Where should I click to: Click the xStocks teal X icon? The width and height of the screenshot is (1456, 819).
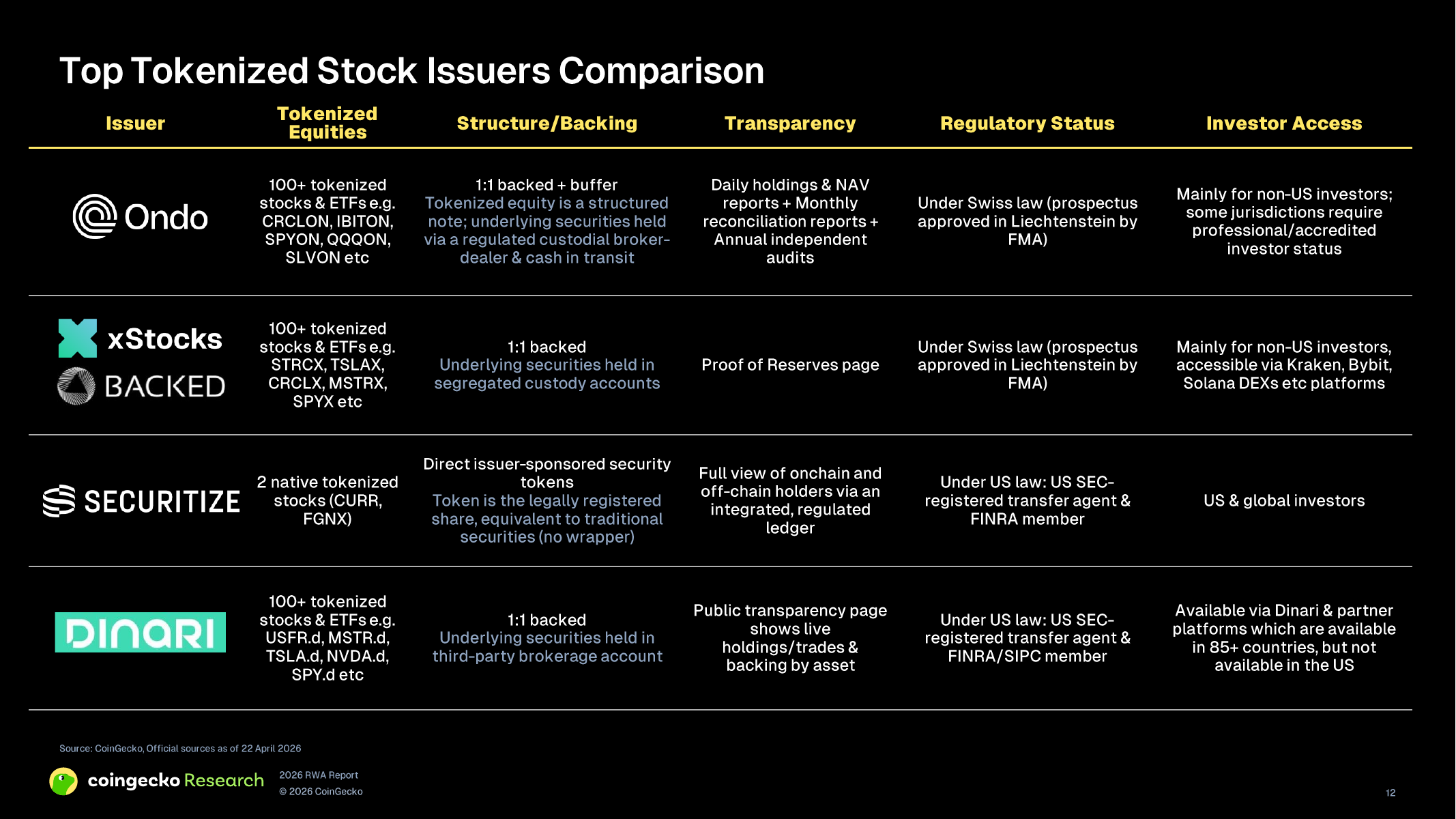tap(78, 338)
